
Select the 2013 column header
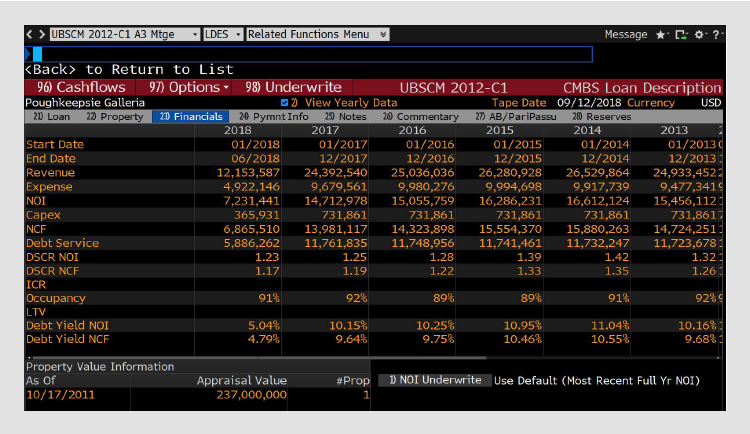point(674,130)
